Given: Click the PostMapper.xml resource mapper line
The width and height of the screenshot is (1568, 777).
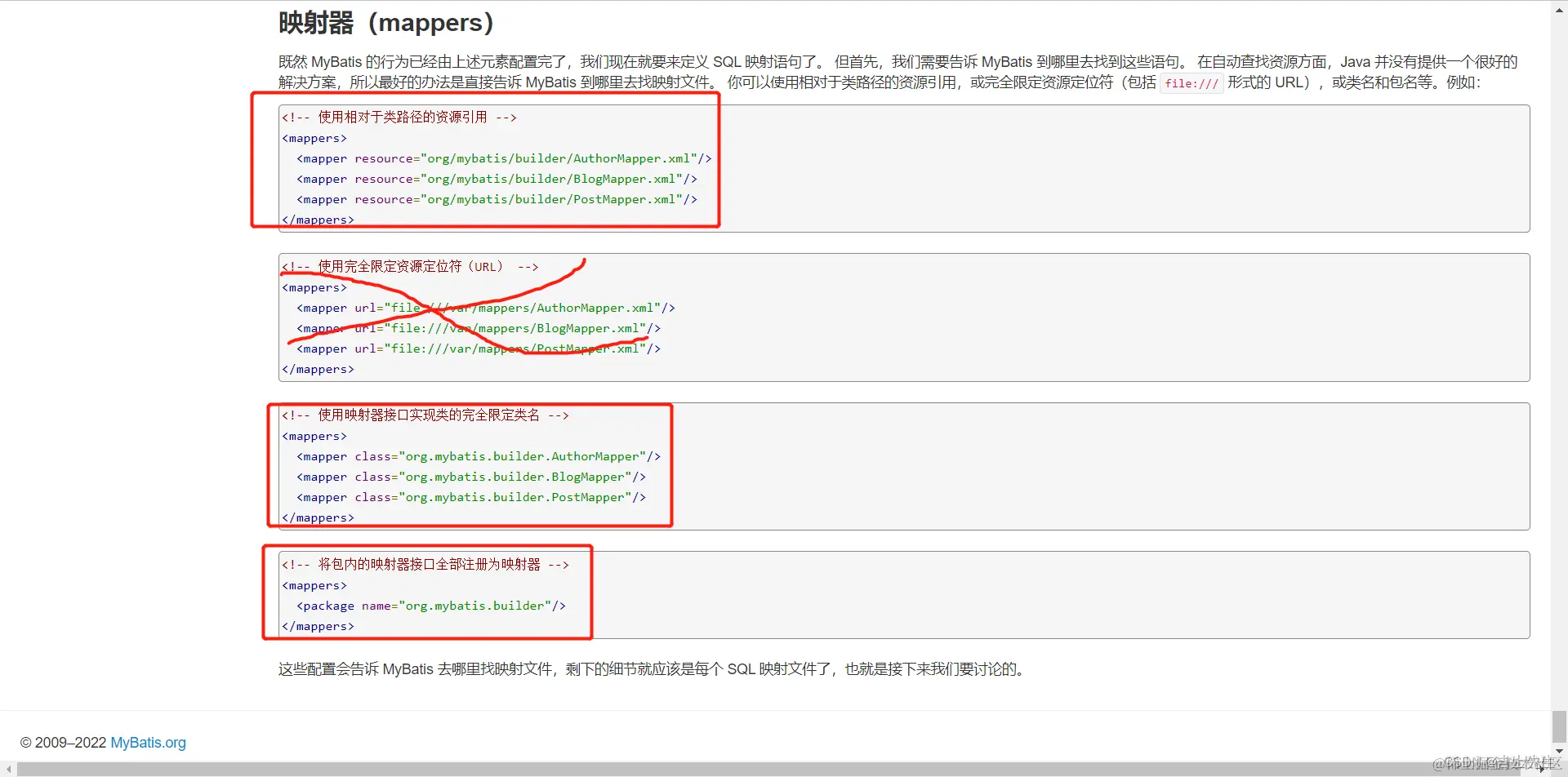Looking at the screenshot, I should [x=497, y=199].
